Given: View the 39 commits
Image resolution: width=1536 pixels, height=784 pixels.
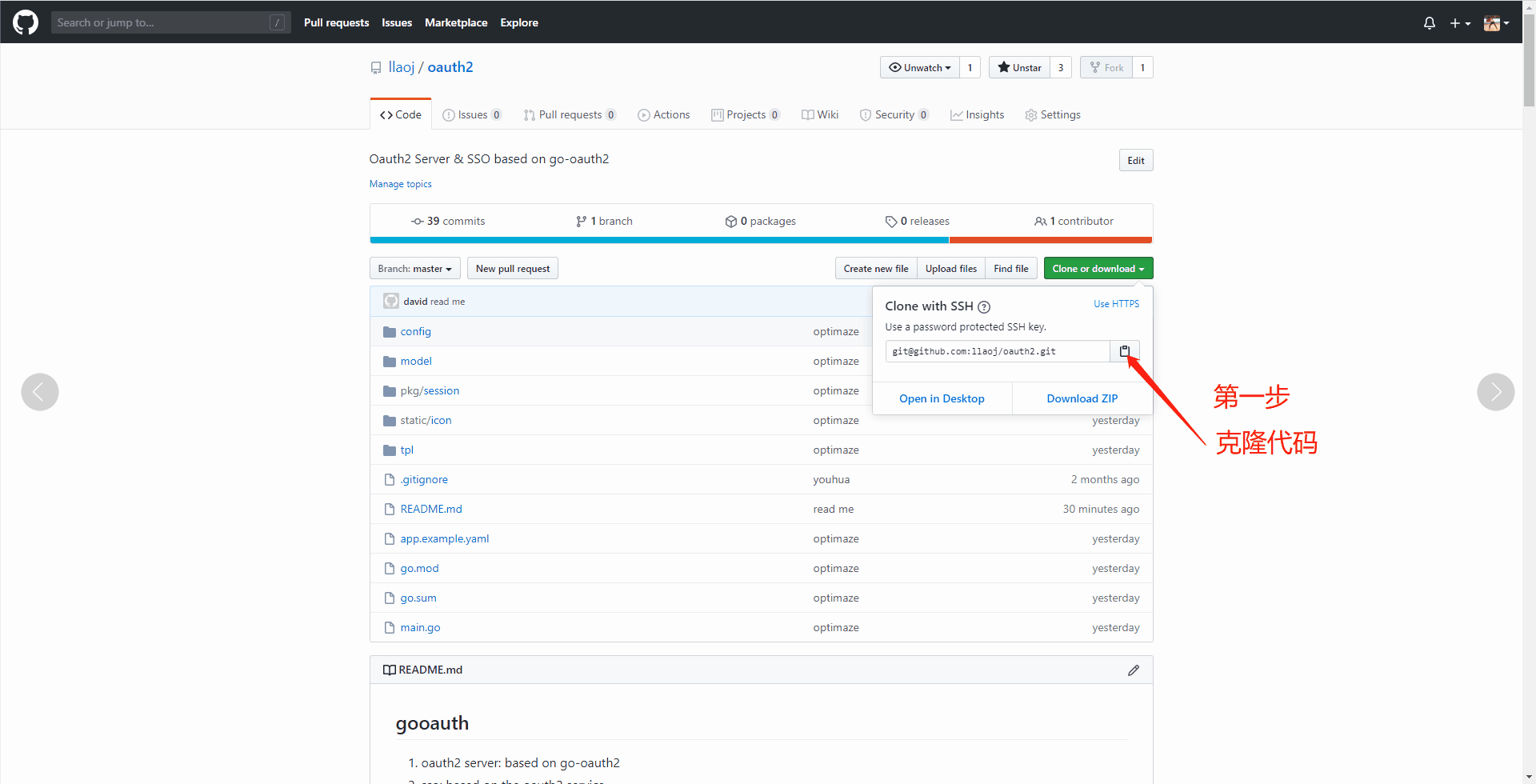Looking at the screenshot, I should pyautogui.click(x=448, y=222).
